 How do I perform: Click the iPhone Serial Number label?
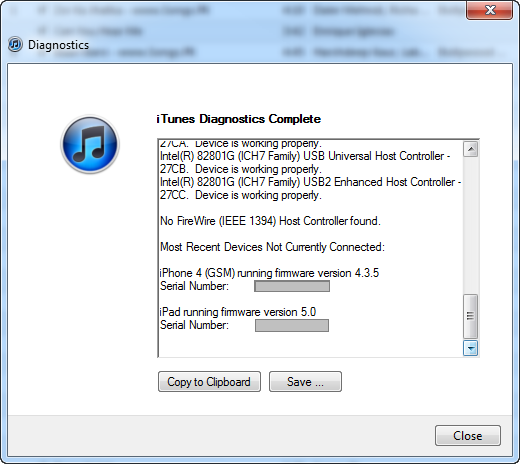point(194,286)
